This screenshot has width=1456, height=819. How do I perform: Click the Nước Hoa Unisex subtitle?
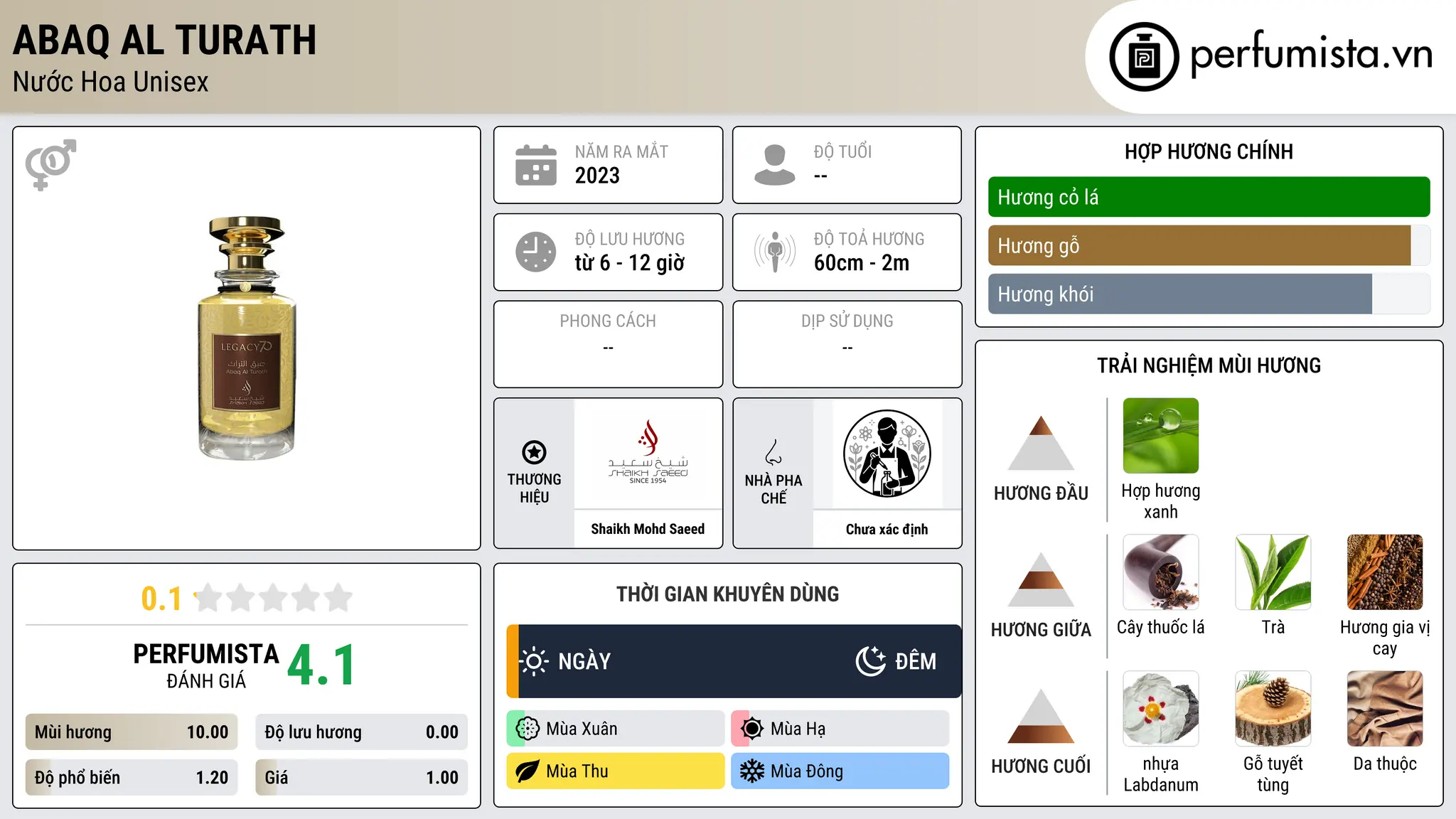point(111,82)
